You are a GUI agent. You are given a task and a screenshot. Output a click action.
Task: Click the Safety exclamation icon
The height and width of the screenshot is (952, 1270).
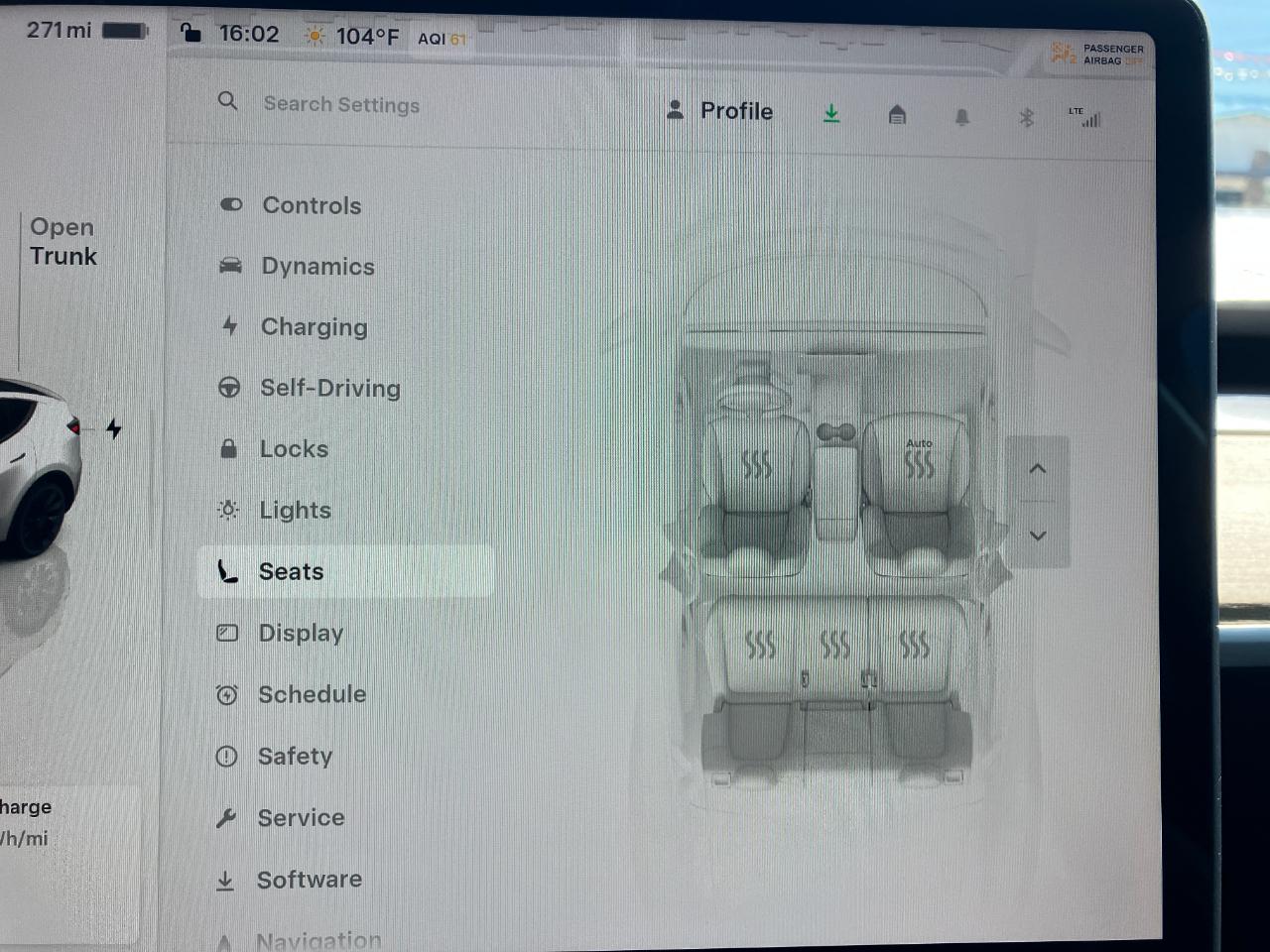pos(226,756)
